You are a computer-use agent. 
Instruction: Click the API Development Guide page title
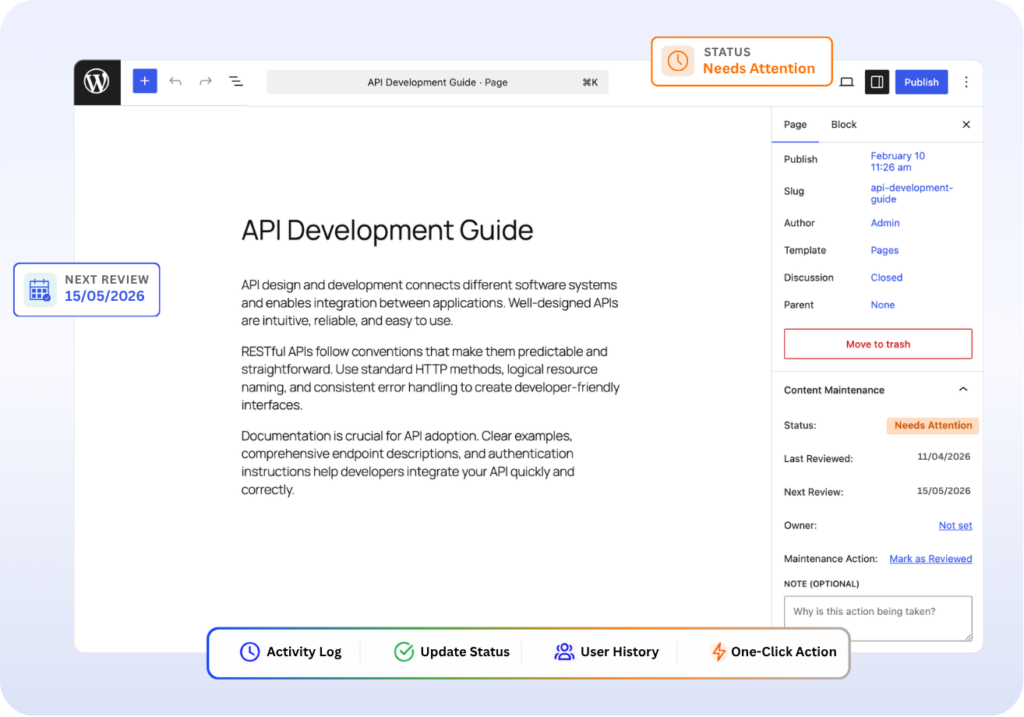[x=387, y=231]
